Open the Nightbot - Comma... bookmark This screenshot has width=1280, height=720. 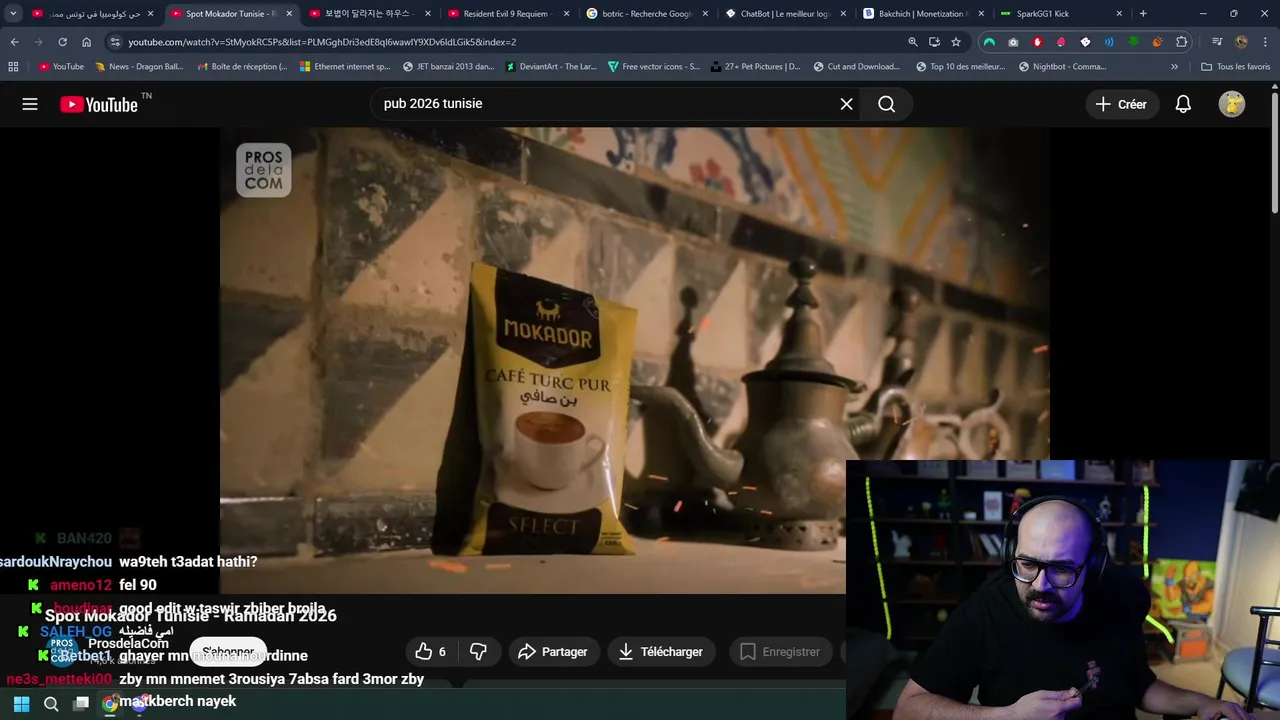point(1062,67)
